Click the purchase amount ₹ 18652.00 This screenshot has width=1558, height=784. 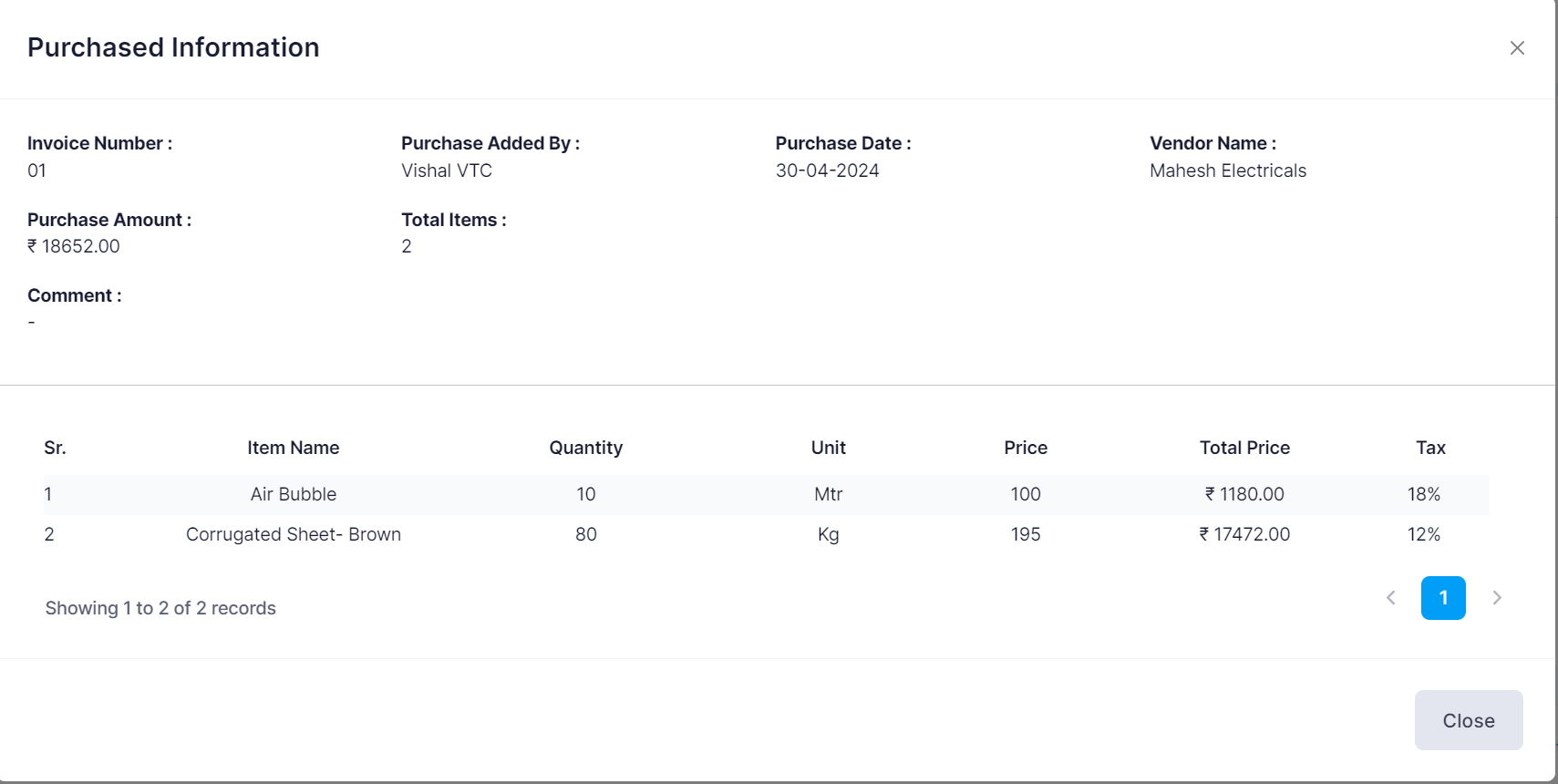[x=74, y=246]
